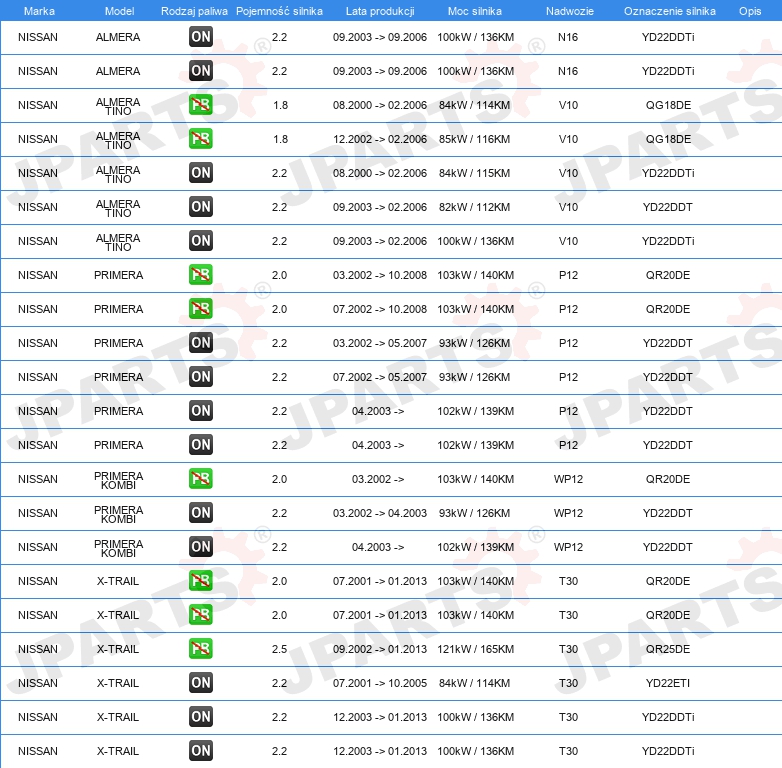782x768 pixels.
Task: Click production years 07.2002 -> 05.2007
Action: (x=380, y=377)
